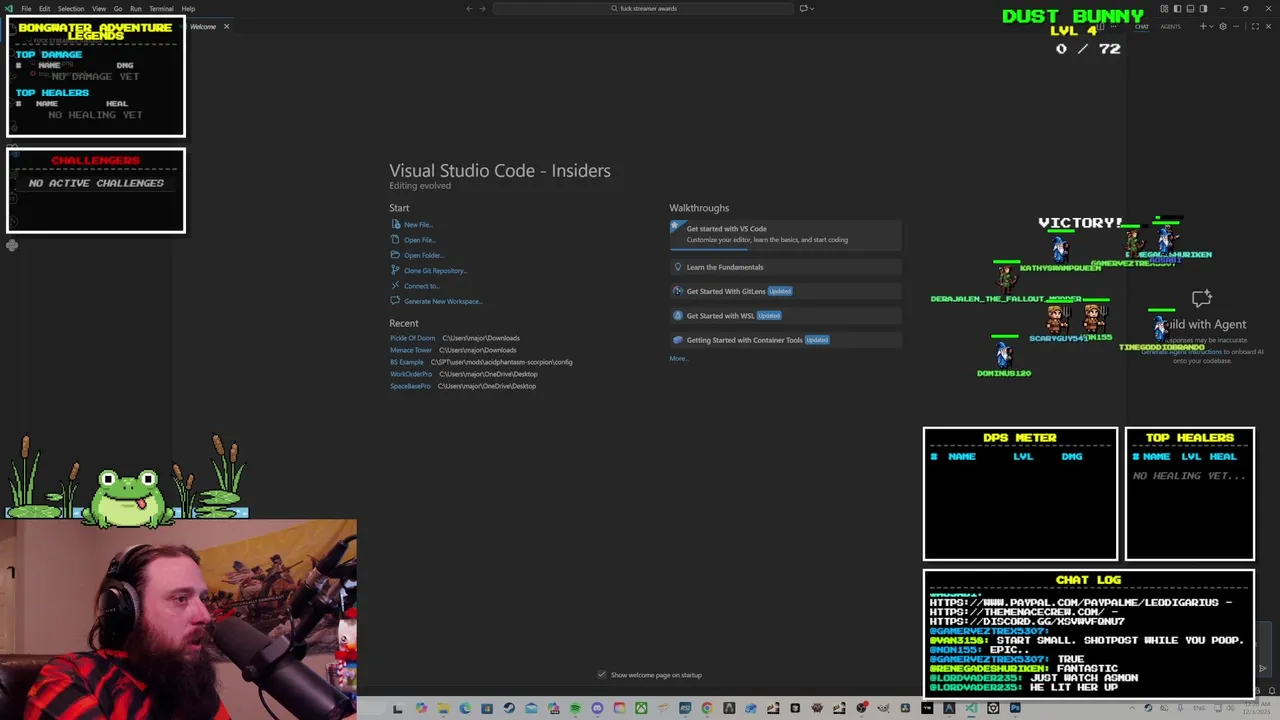The height and width of the screenshot is (720, 1280).
Task: Open recent project SpaceBasePro
Action: [x=410, y=386]
